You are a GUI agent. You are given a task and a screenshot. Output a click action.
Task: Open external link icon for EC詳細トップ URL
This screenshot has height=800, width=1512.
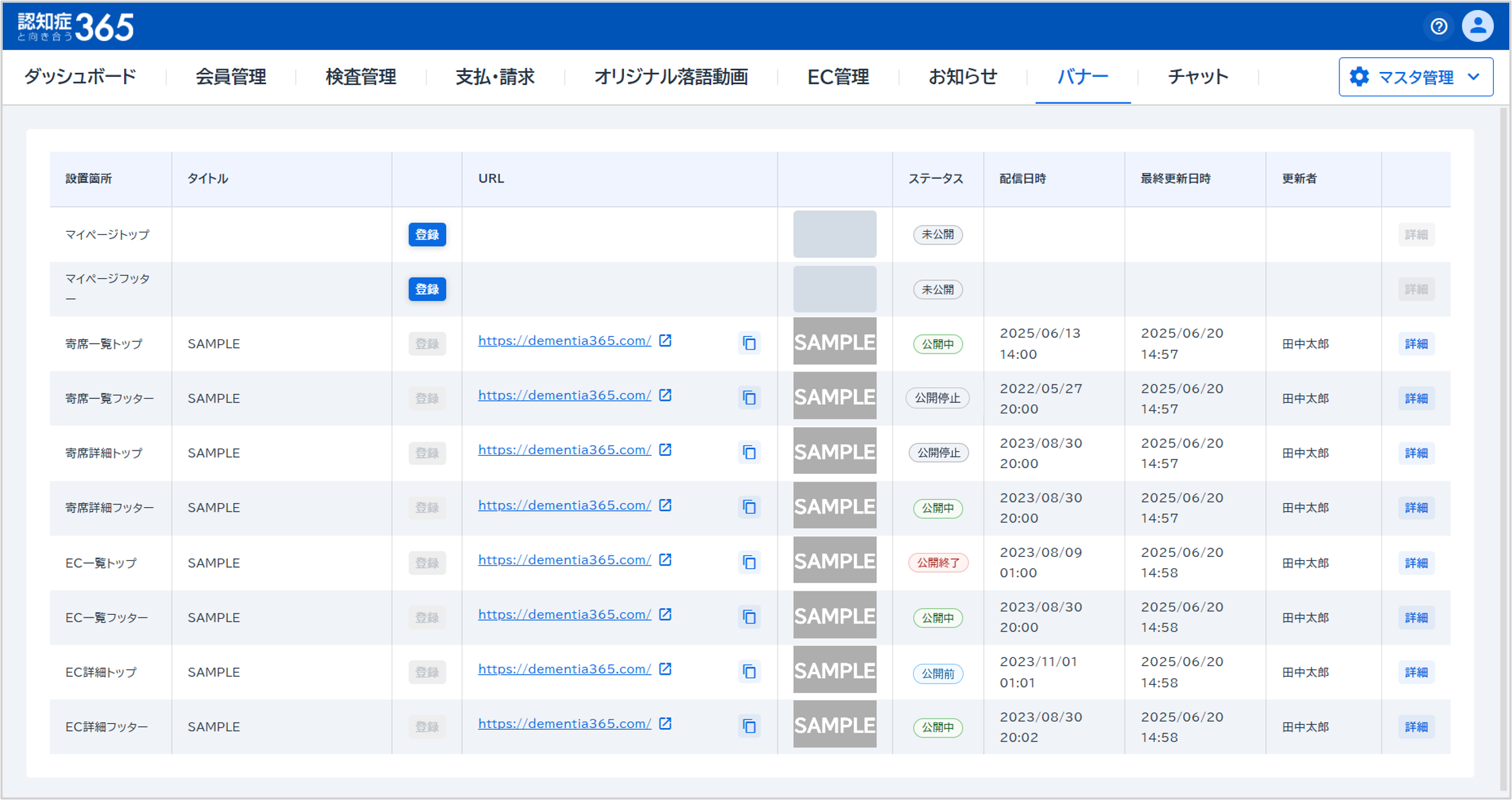665,669
